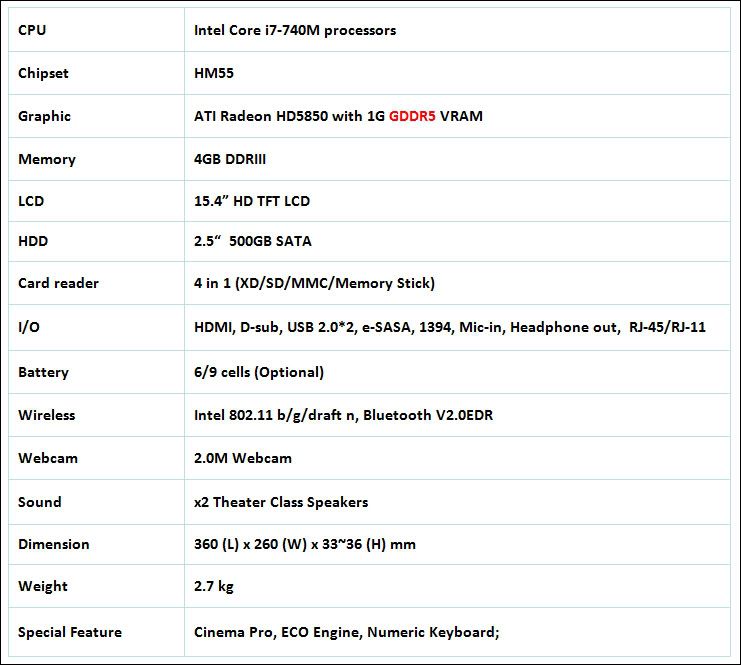Click the x2 Theater Class Speakers text
This screenshot has height=665, width=741.
tap(281, 502)
